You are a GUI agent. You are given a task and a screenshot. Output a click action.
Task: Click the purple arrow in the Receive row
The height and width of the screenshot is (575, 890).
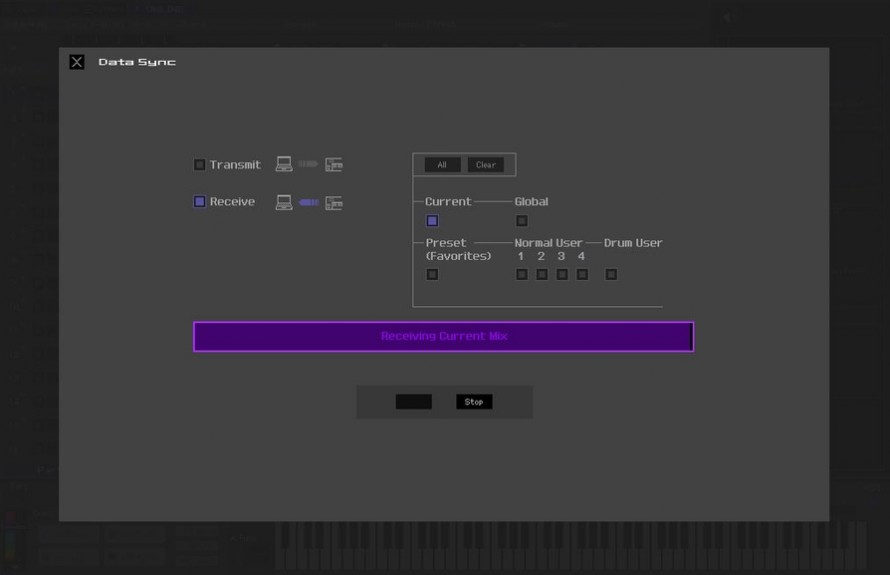(308, 202)
